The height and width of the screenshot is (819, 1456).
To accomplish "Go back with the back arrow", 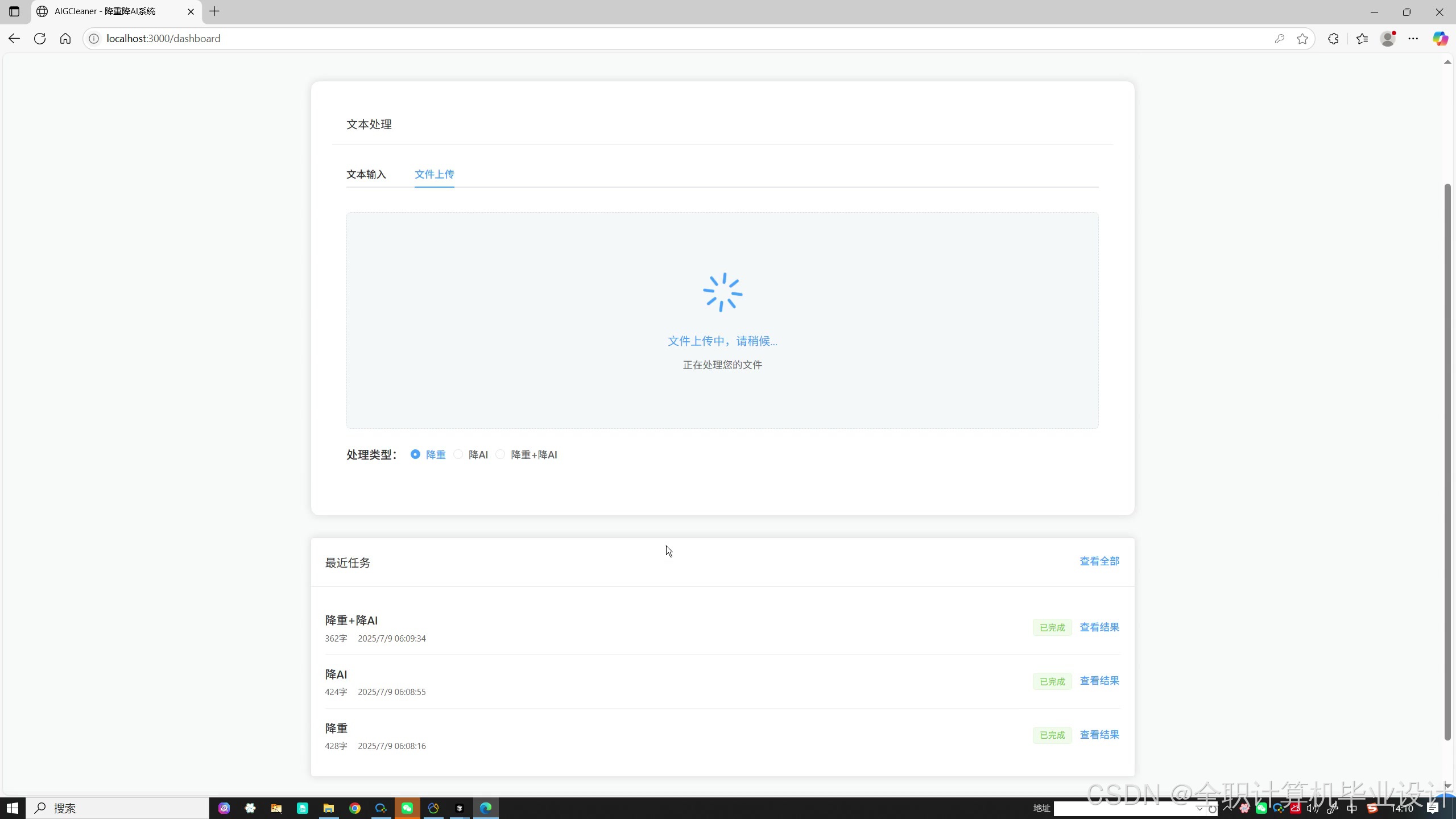I will (14, 39).
